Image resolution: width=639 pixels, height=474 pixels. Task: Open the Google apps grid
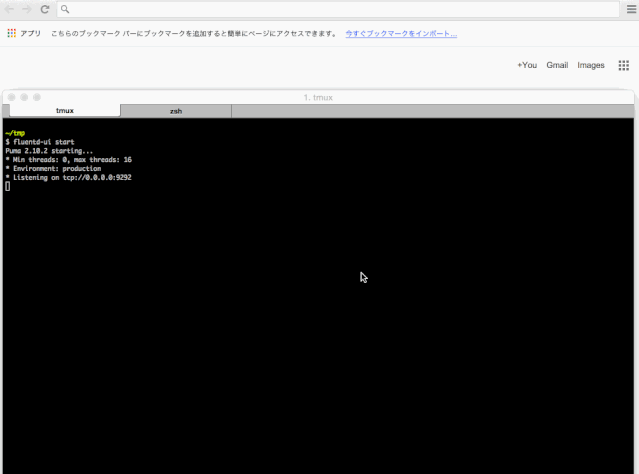[x=623, y=65]
